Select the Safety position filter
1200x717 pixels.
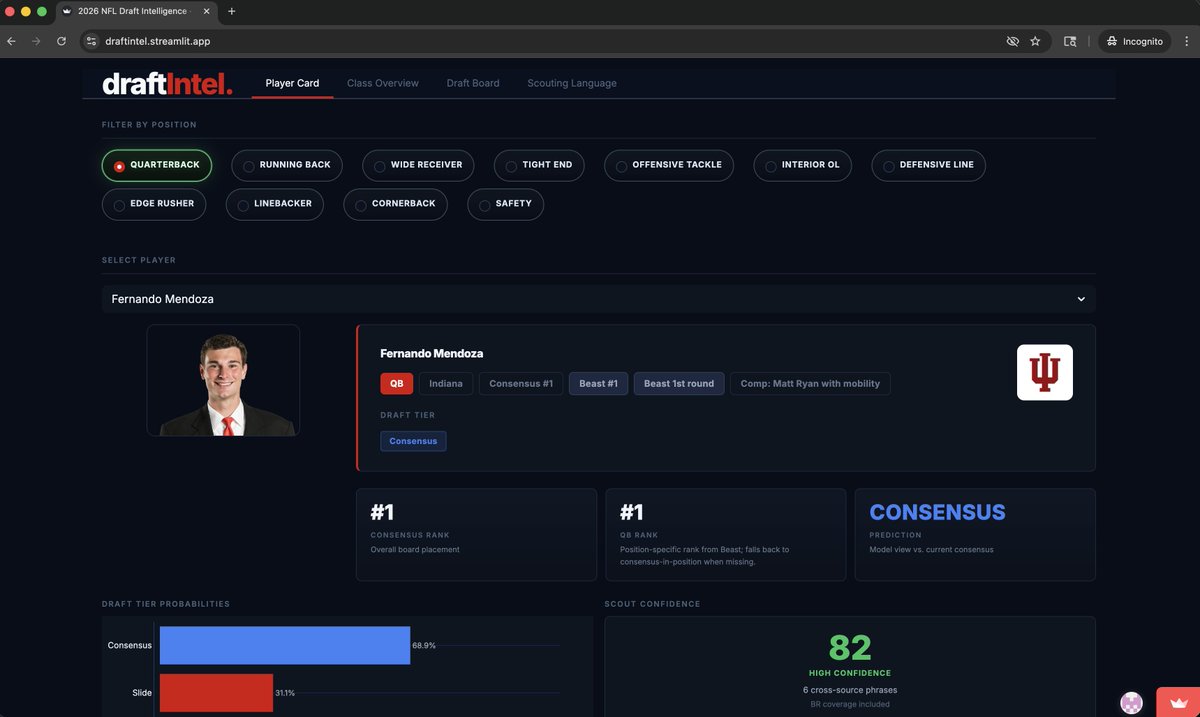point(505,204)
